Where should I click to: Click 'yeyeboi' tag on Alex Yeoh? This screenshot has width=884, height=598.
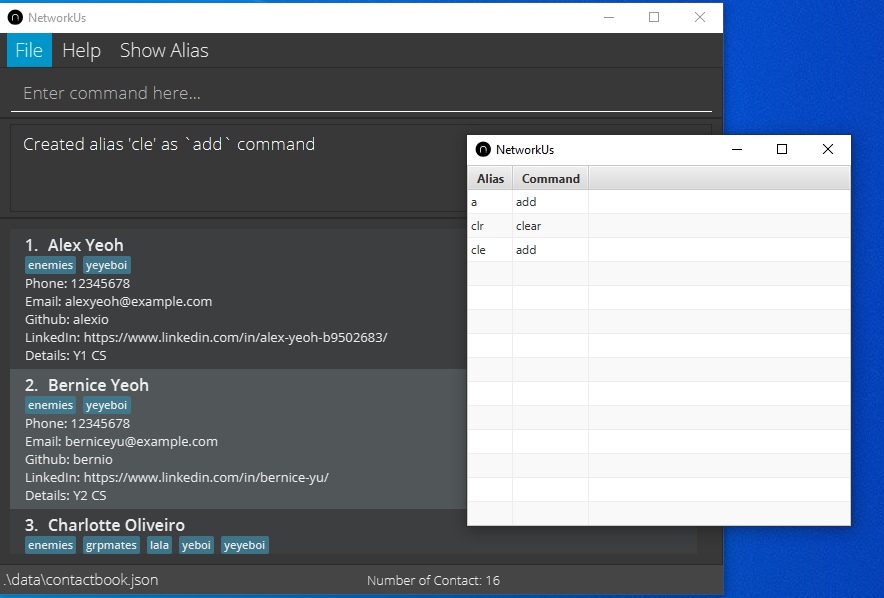click(x=107, y=265)
